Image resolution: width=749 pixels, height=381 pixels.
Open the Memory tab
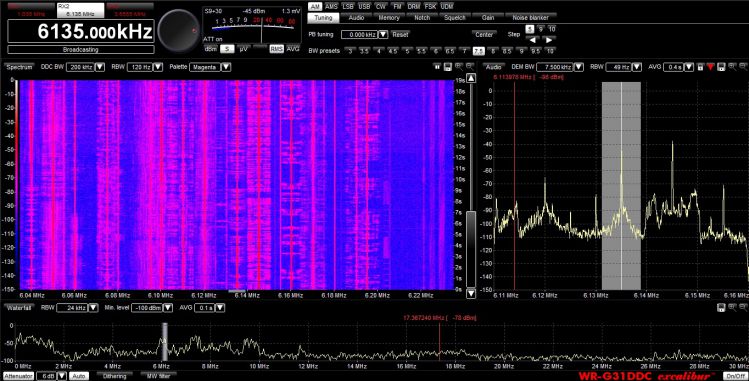(389, 18)
